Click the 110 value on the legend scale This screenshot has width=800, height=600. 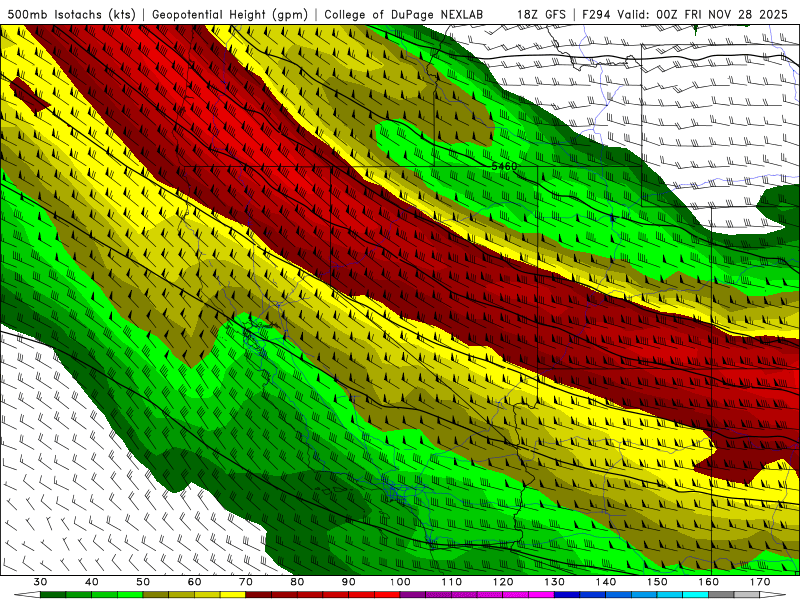(x=452, y=582)
